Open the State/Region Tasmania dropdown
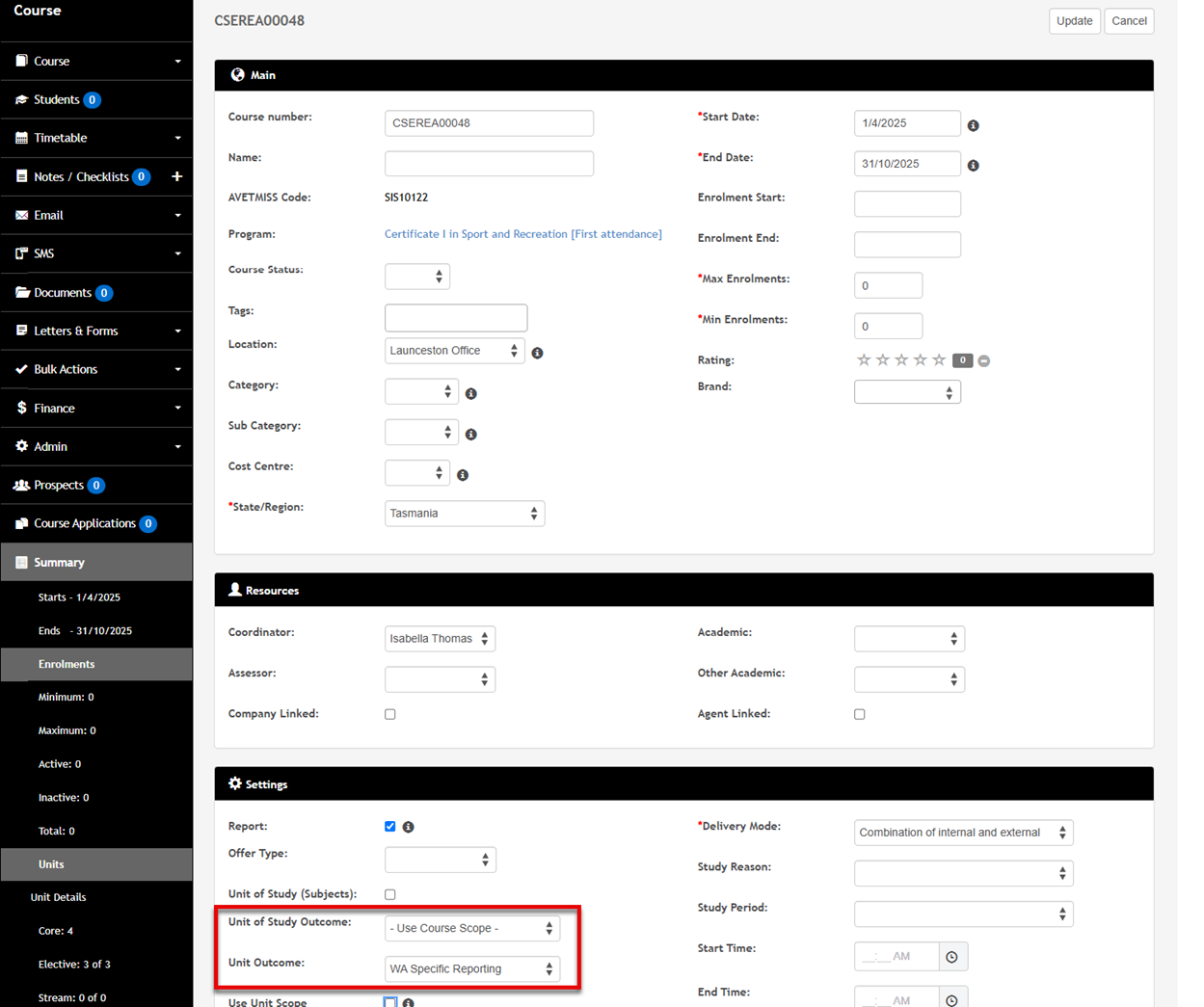This screenshot has height=1007, width=1204. point(465,514)
